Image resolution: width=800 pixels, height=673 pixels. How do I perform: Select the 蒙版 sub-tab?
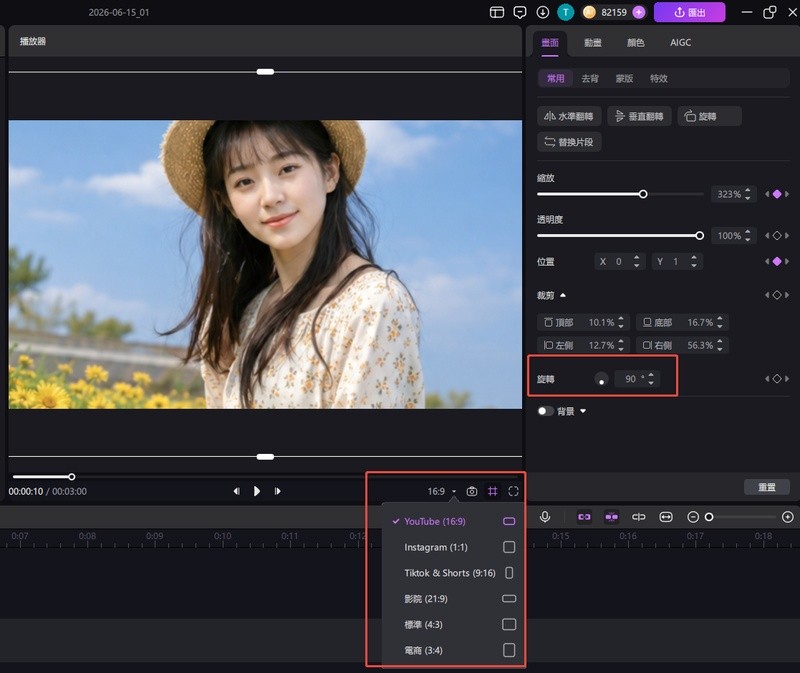point(624,78)
